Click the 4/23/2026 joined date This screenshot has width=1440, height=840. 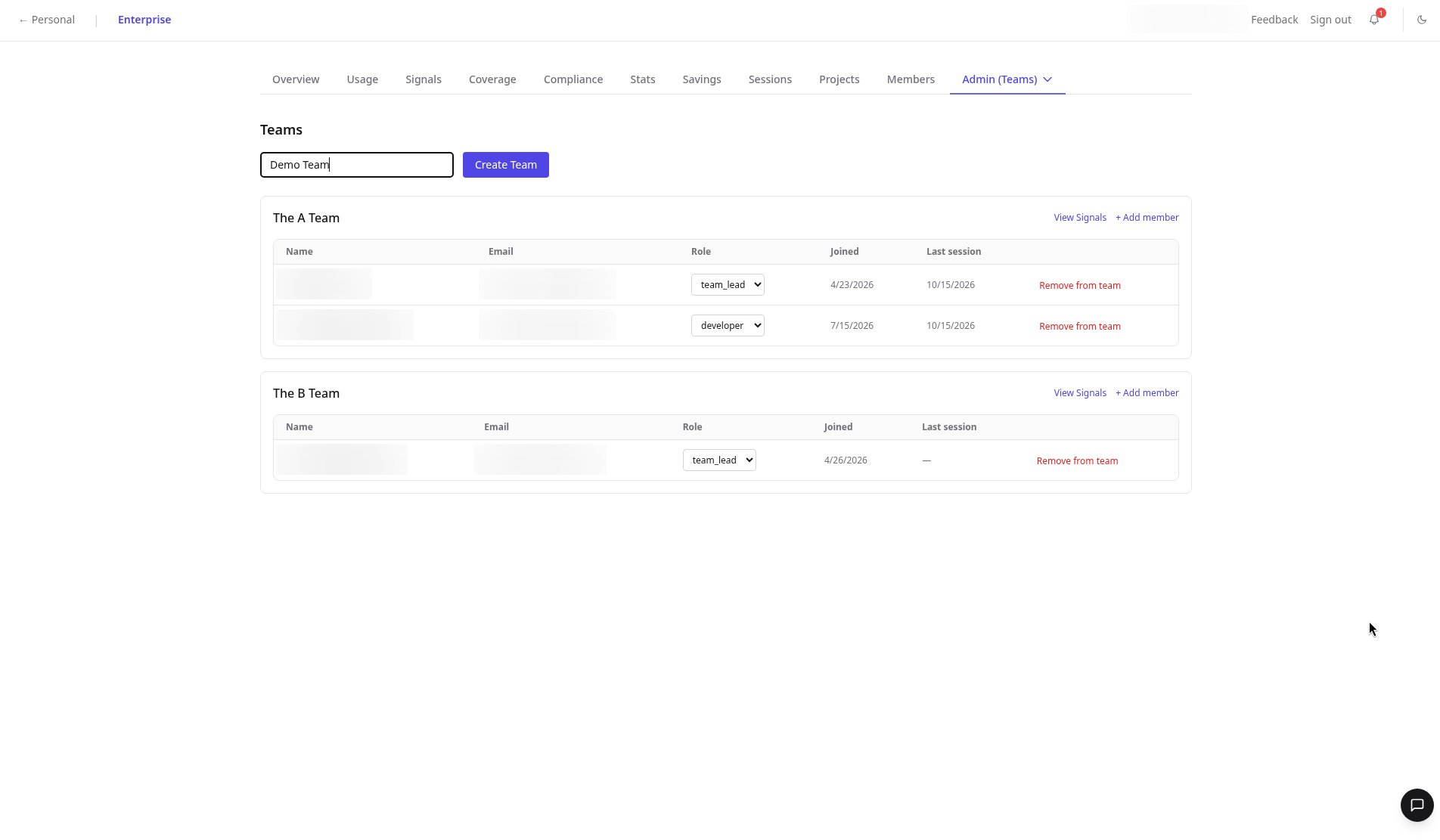click(852, 285)
